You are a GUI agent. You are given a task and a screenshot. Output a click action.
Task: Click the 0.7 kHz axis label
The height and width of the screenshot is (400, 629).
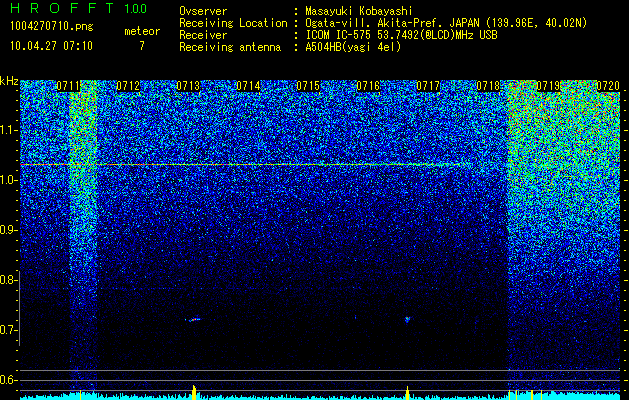click(x=8, y=330)
